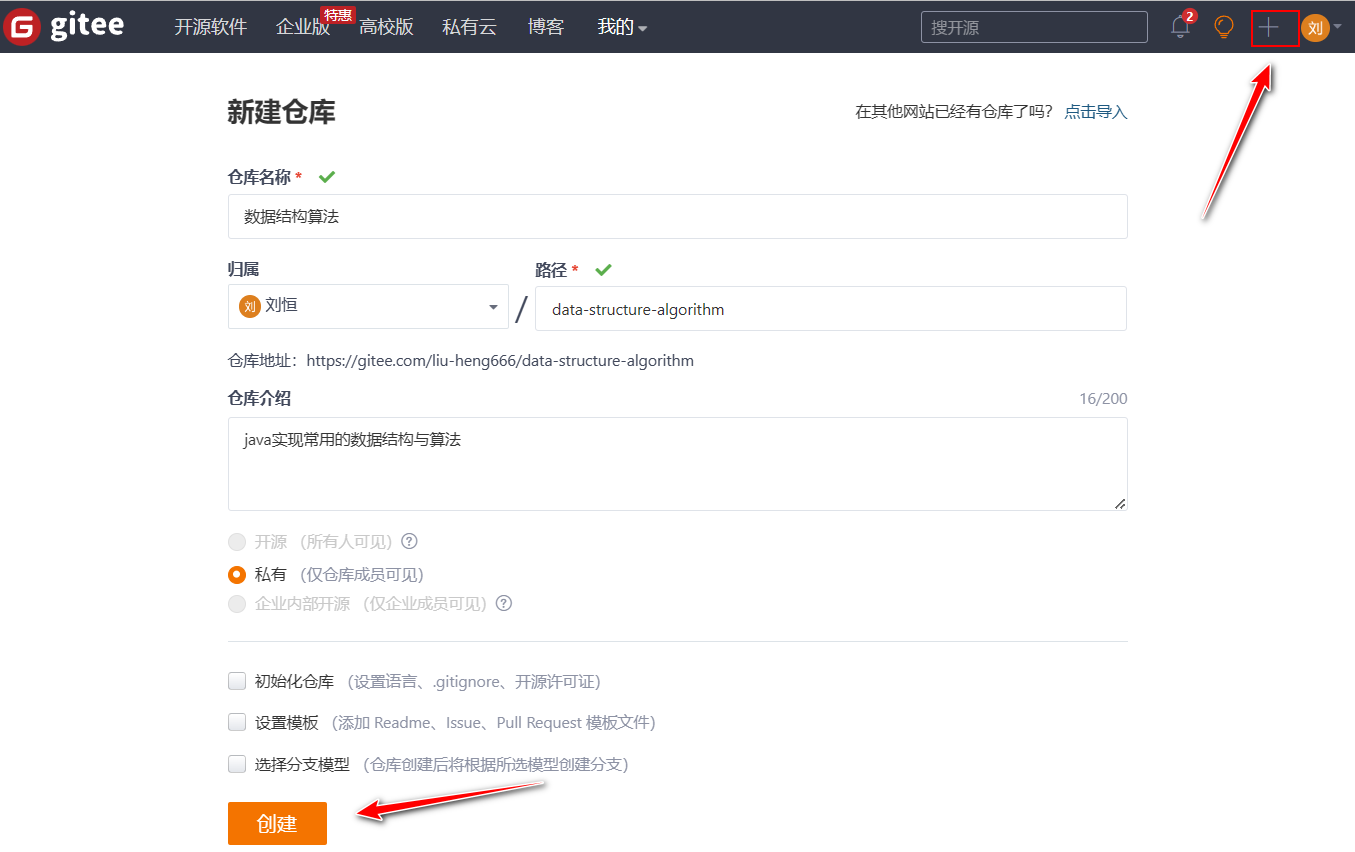1355x852 pixels.
Task: Click the 仓库名称 input field
Action: point(678,216)
